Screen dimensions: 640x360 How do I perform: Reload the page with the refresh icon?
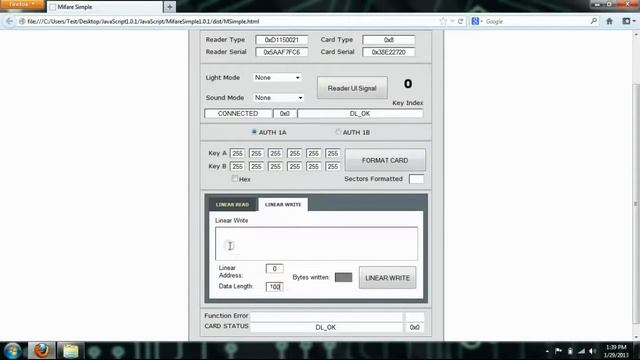click(x=460, y=21)
